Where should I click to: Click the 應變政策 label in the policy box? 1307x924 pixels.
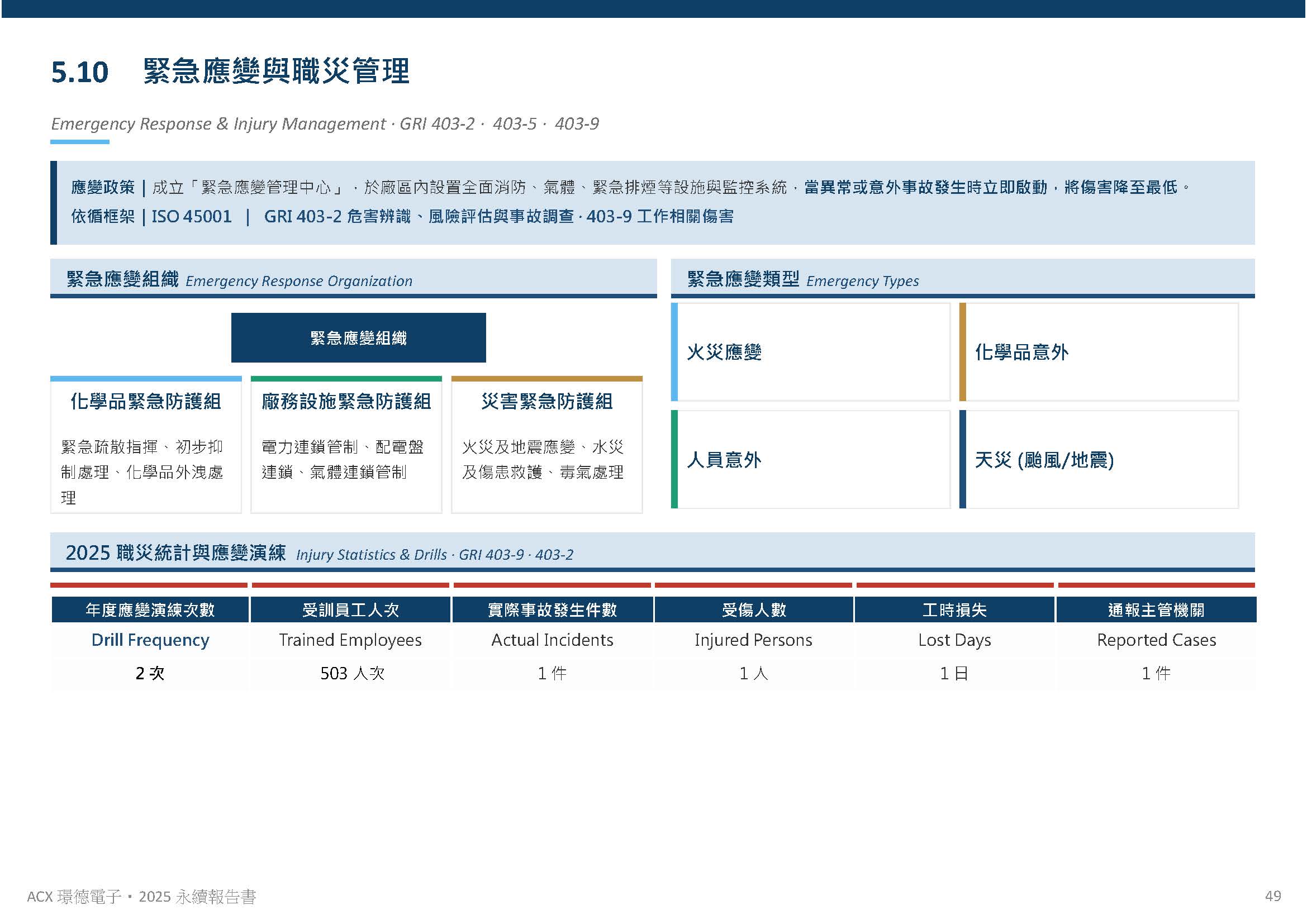tap(103, 187)
